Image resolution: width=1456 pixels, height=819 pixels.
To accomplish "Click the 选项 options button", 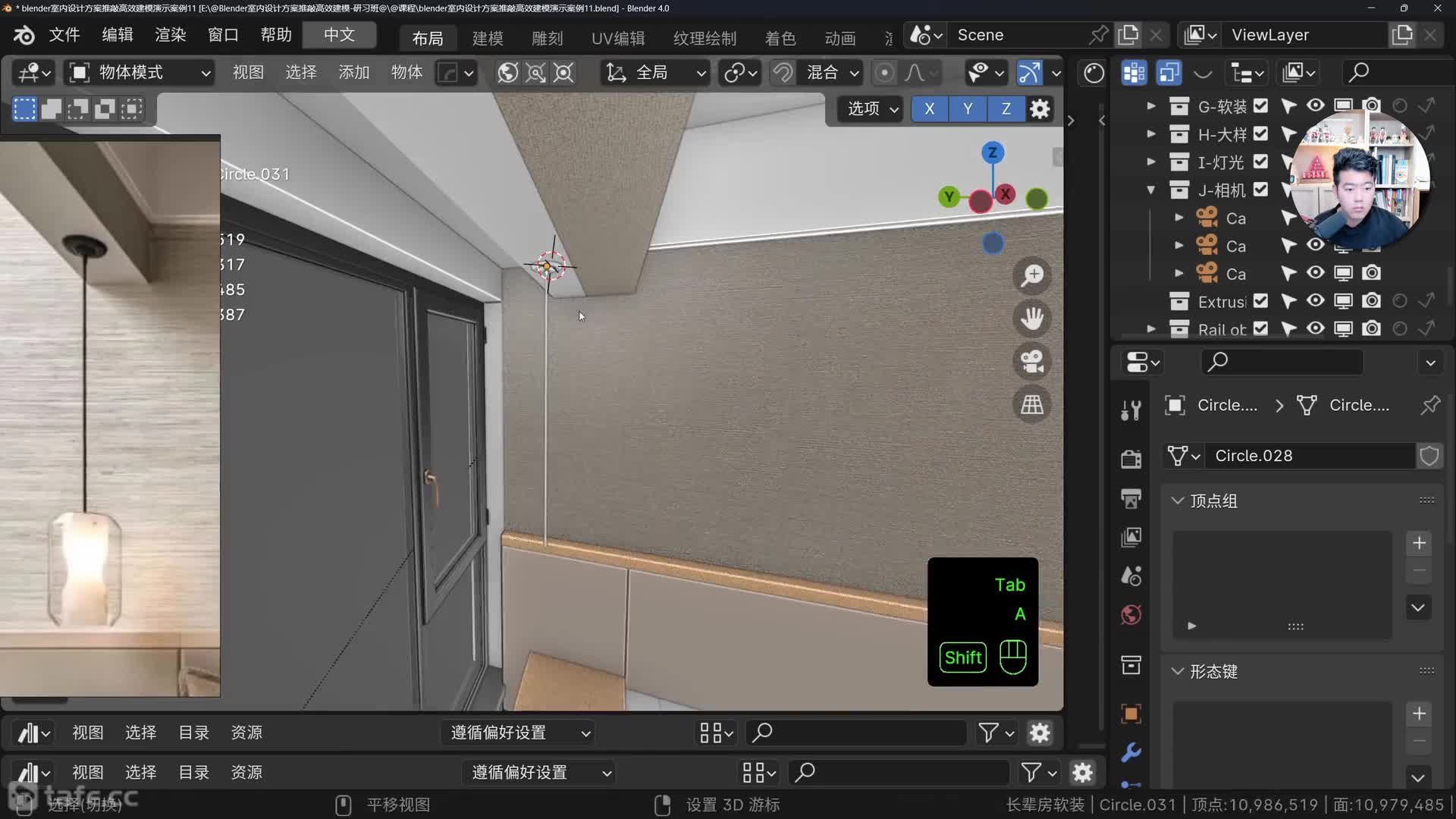I will click(x=871, y=108).
